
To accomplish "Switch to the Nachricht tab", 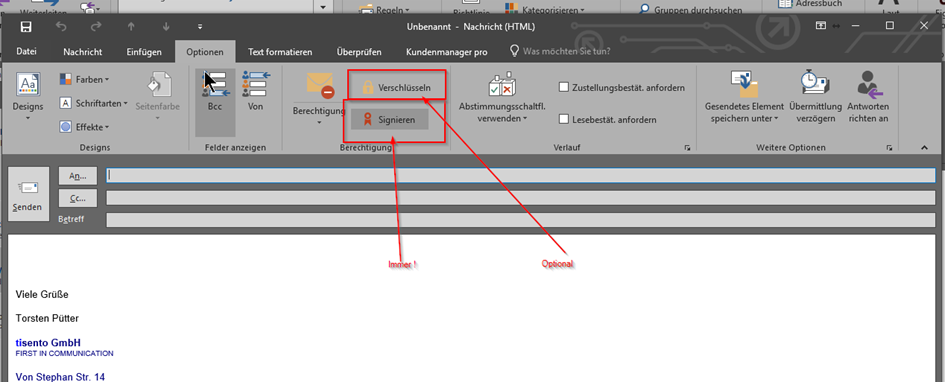I will (83, 52).
